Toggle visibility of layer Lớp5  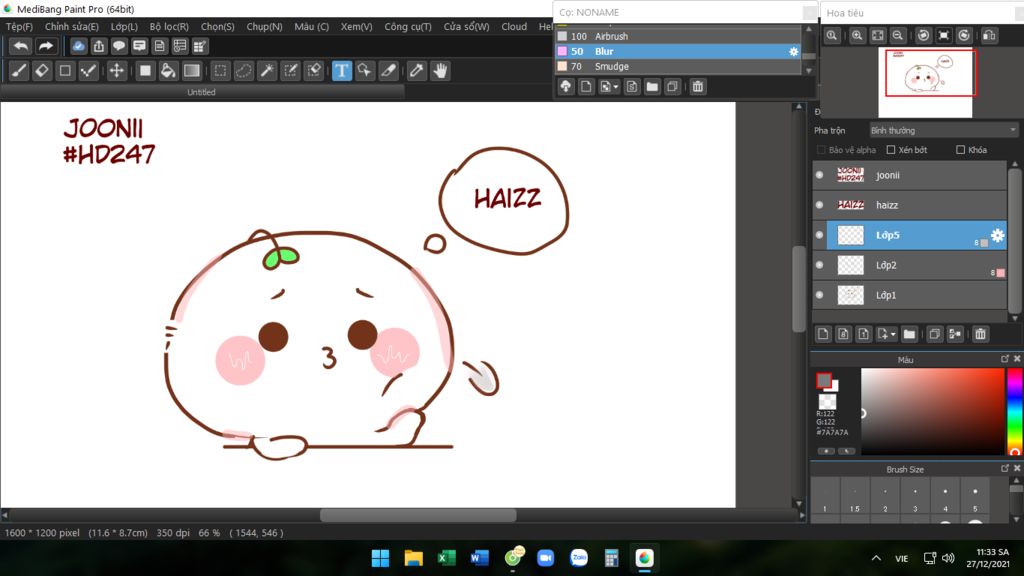820,235
